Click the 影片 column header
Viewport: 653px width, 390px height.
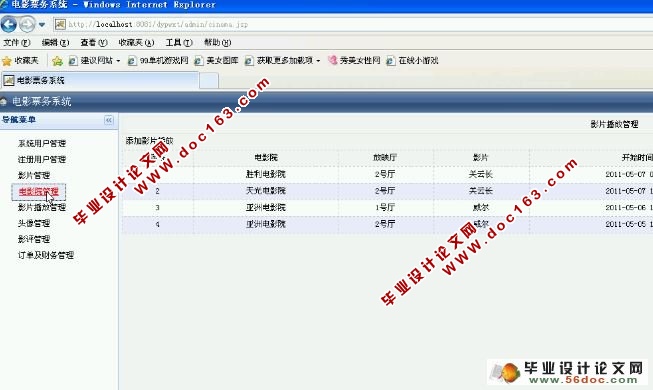point(481,158)
